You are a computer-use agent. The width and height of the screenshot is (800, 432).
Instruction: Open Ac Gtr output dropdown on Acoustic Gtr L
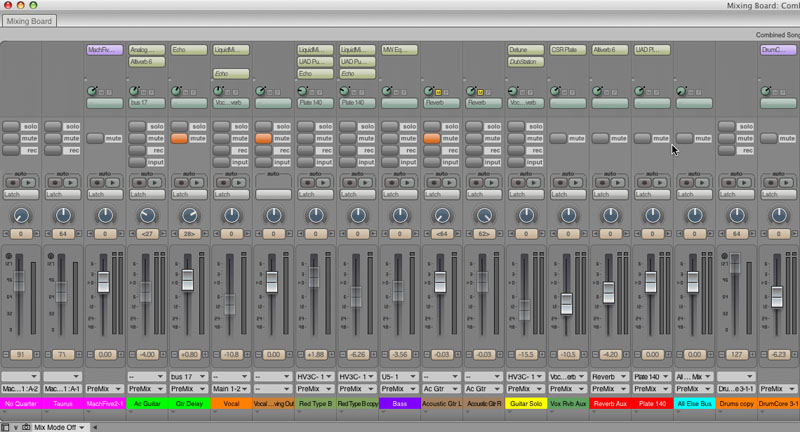click(441, 389)
